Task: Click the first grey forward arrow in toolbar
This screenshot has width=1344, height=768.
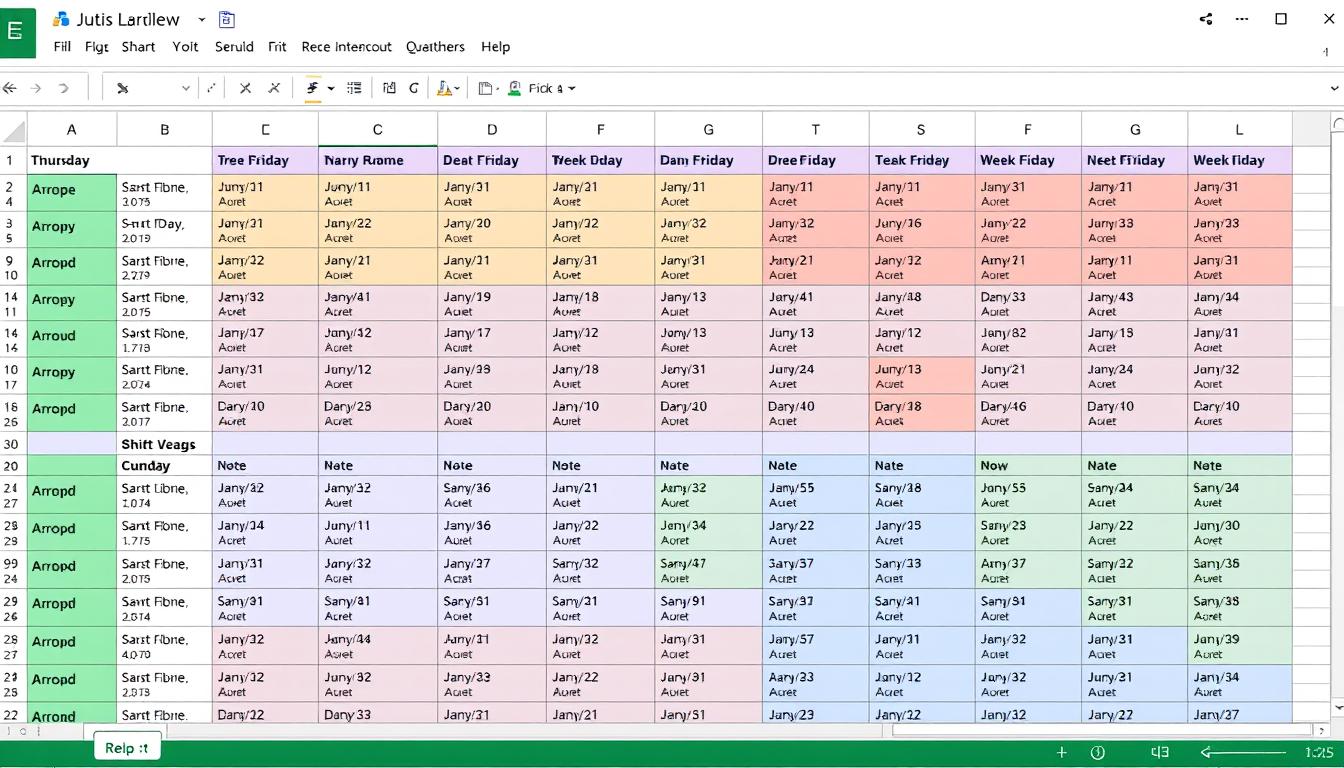Action: pos(37,88)
